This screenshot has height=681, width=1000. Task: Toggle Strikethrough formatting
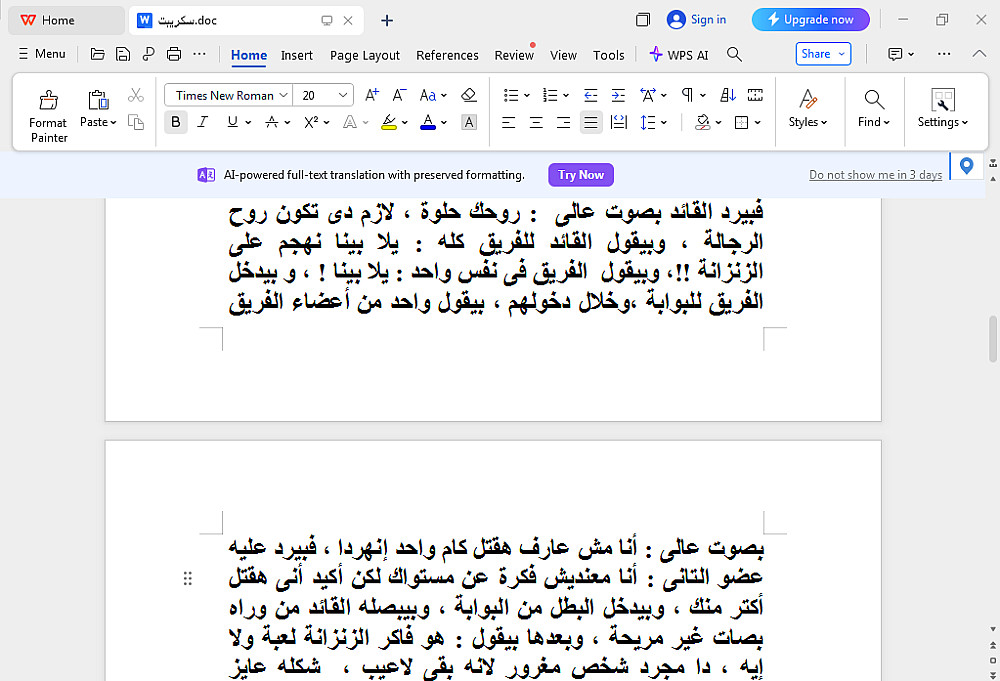(272, 122)
